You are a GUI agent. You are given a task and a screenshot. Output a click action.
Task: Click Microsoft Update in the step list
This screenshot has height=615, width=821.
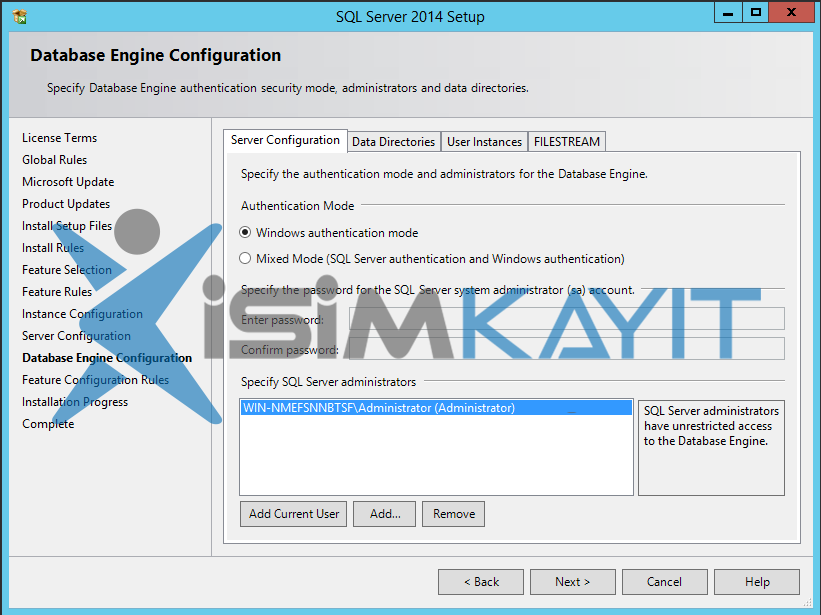click(x=68, y=182)
